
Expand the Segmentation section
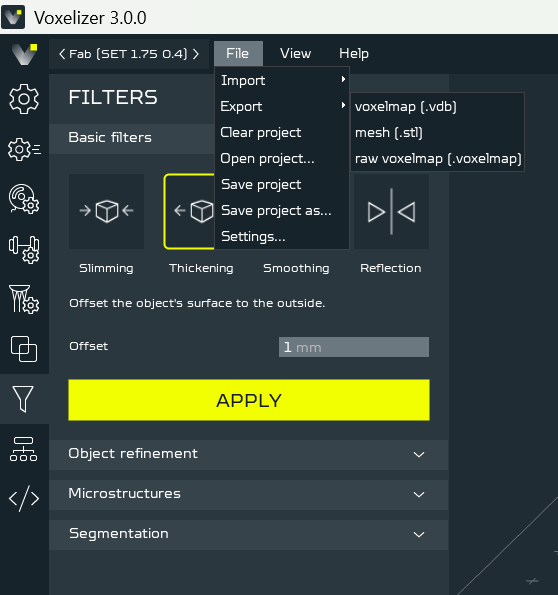pyautogui.click(x=249, y=534)
